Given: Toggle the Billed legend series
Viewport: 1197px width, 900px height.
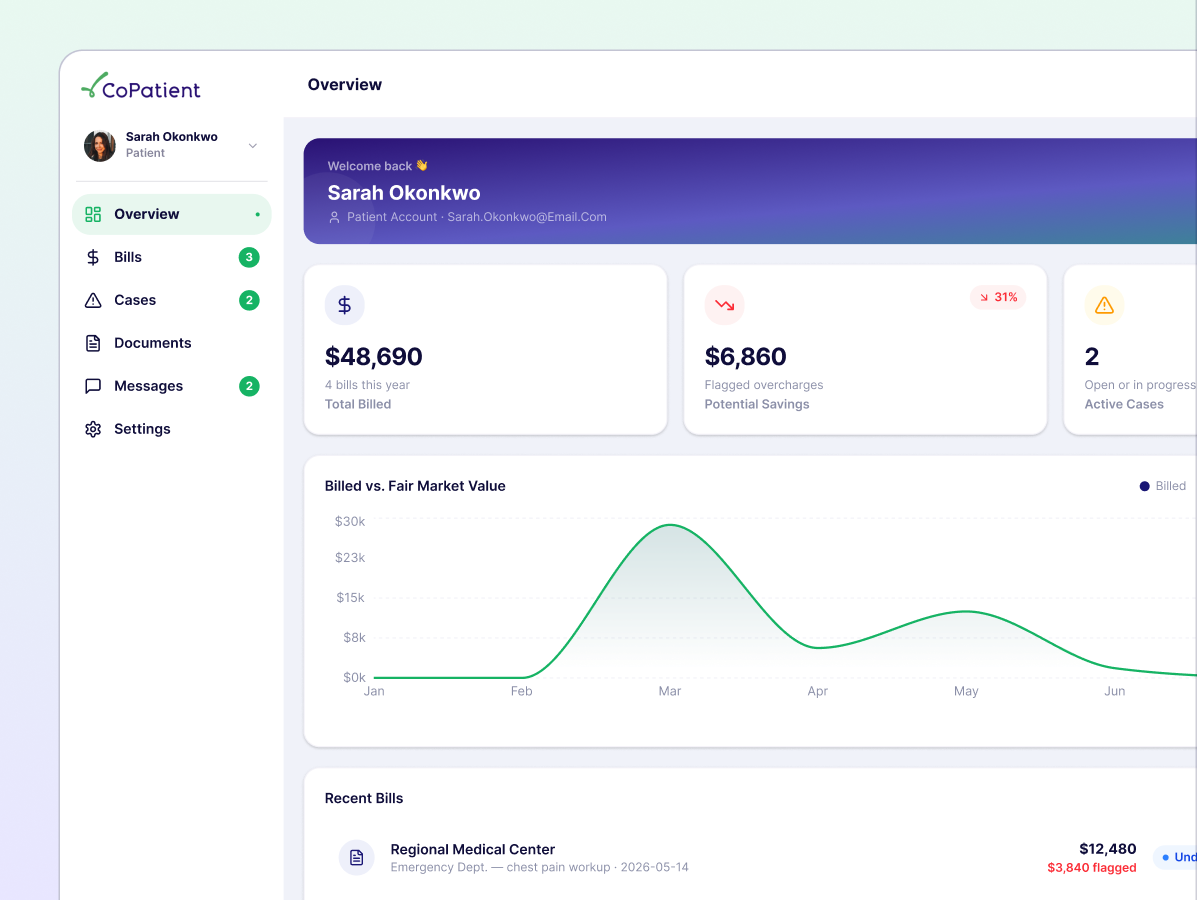Looking at the screenshot, I should click(1162, 486).
